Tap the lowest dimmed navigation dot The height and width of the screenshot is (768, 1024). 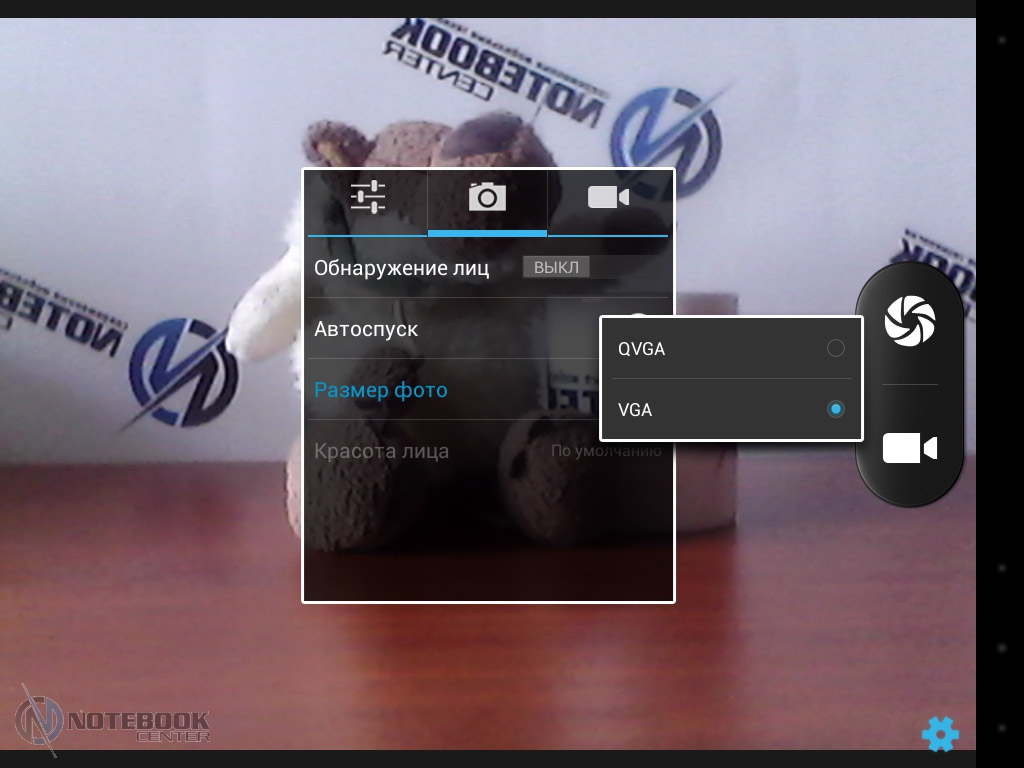(x=1001, y=728)
